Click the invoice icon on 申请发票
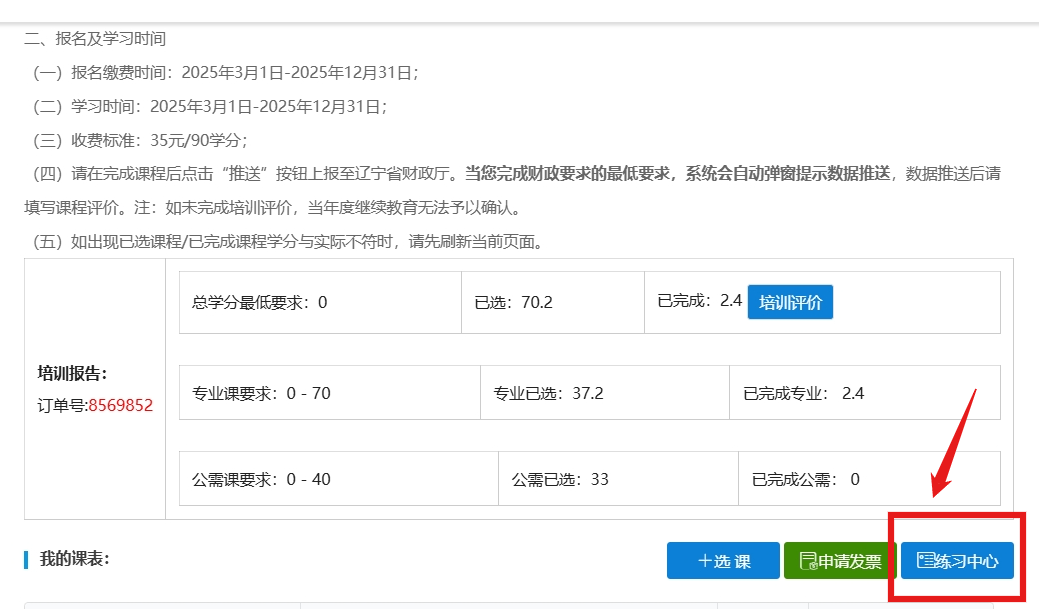 808,561
